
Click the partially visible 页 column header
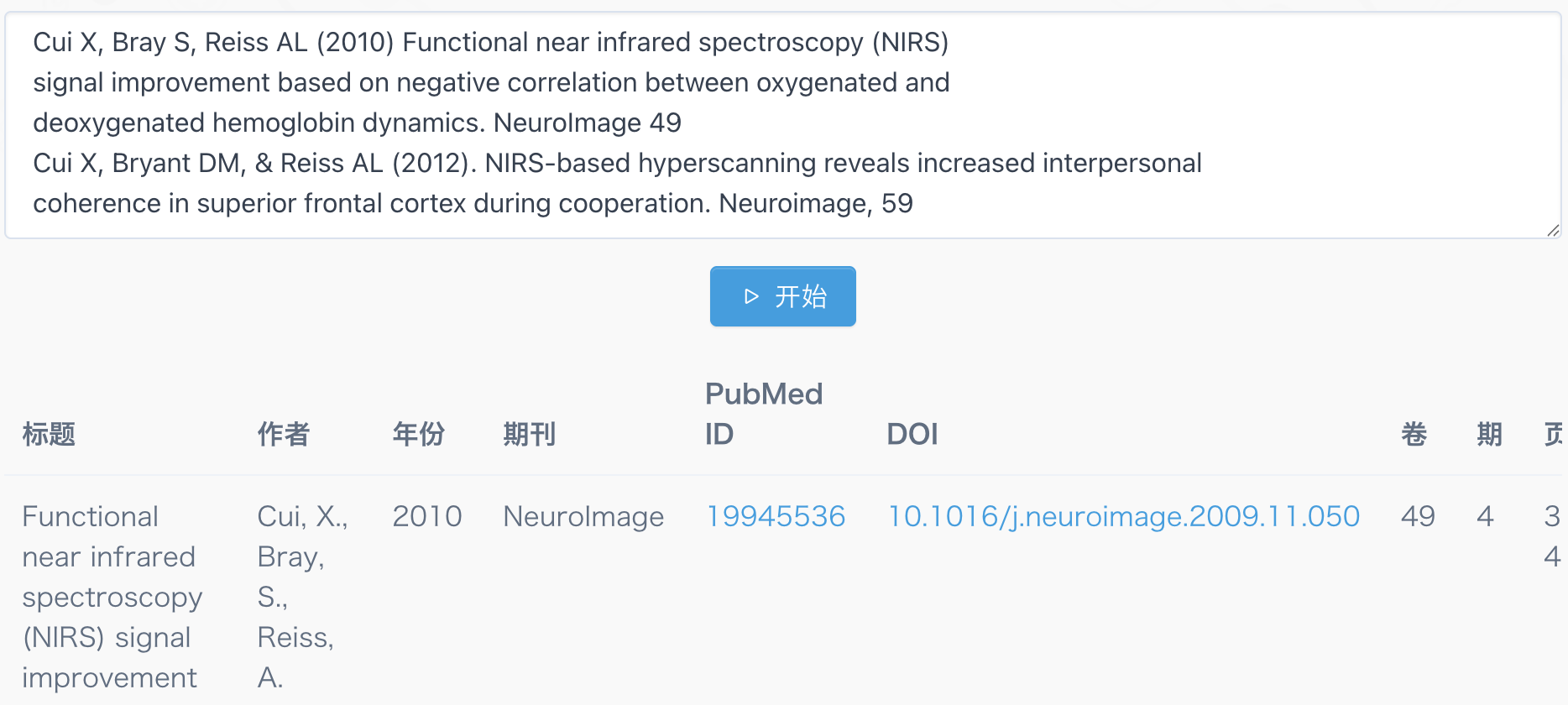[x=1555, y=434]
